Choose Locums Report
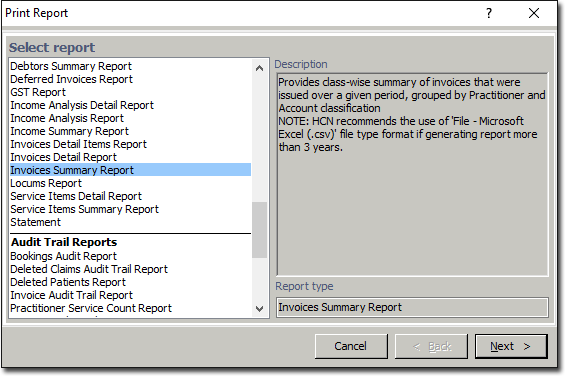Image resolution: width=565 pixels, height=376 pixels. tap(46, 183)
